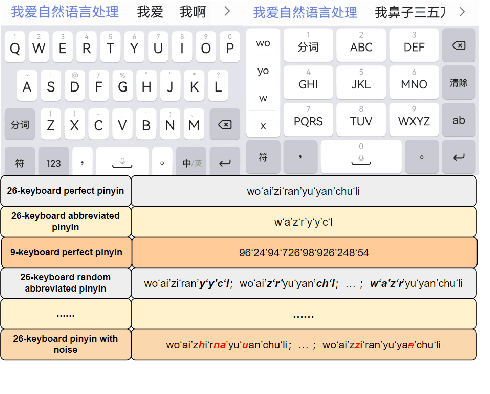Screen dimensions: 490x394
Task: Tap the Q key
Action: pyautogui.click(x=15, y=47)
